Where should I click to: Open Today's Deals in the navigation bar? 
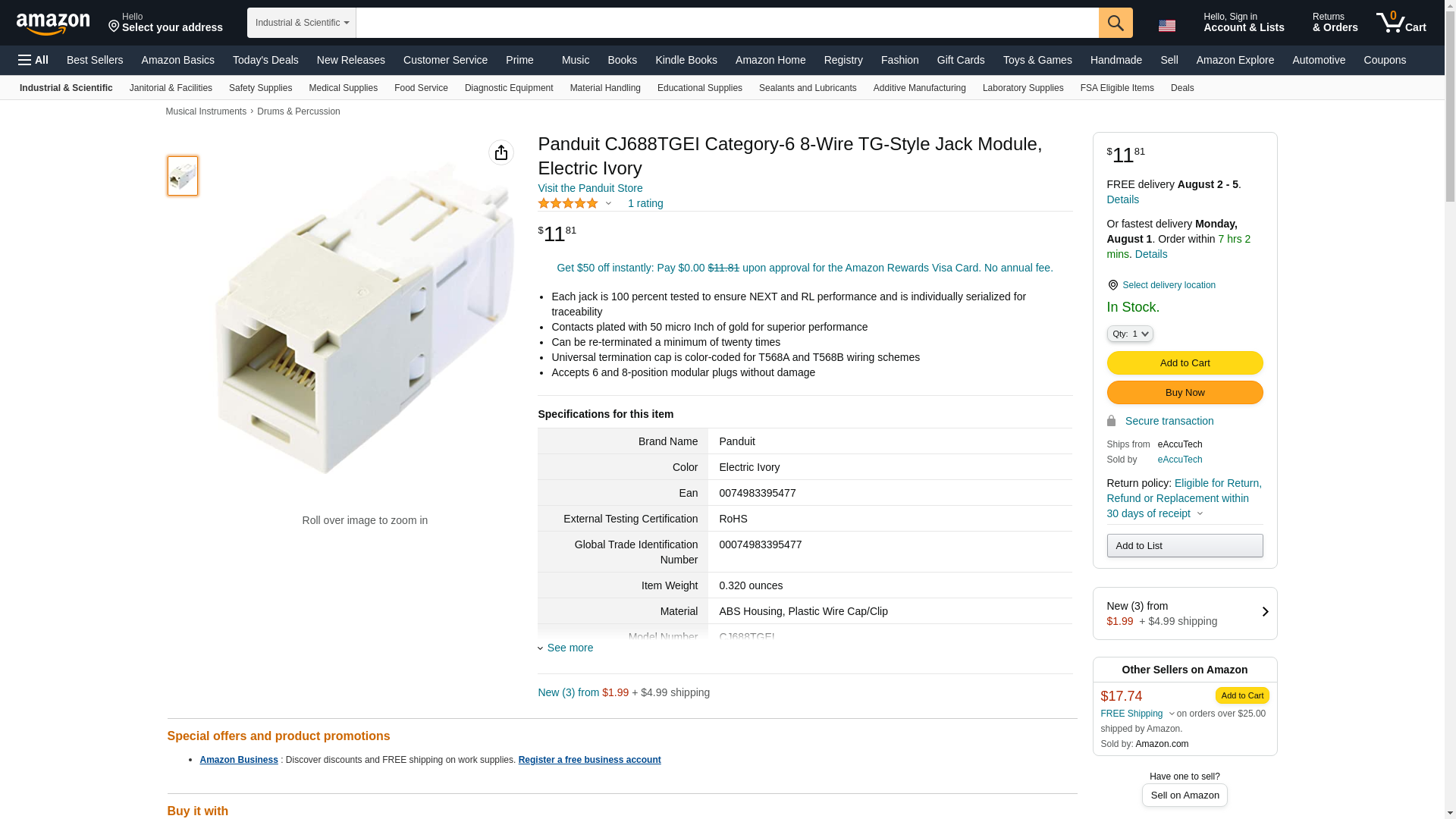tap(265, 60)
